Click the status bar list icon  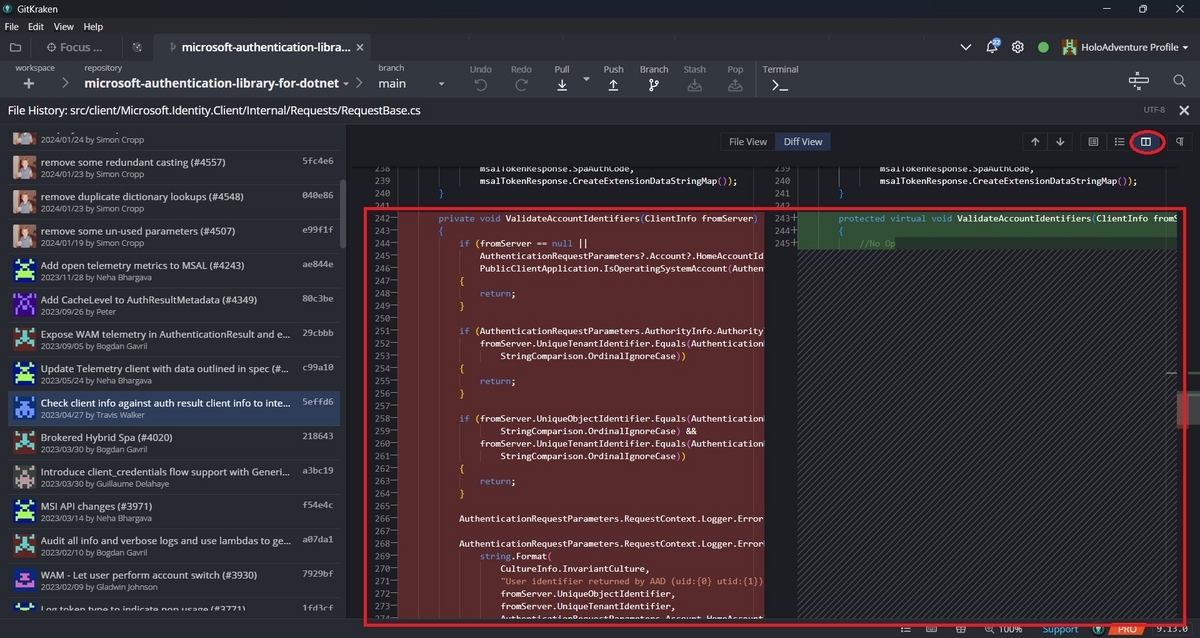904,629
